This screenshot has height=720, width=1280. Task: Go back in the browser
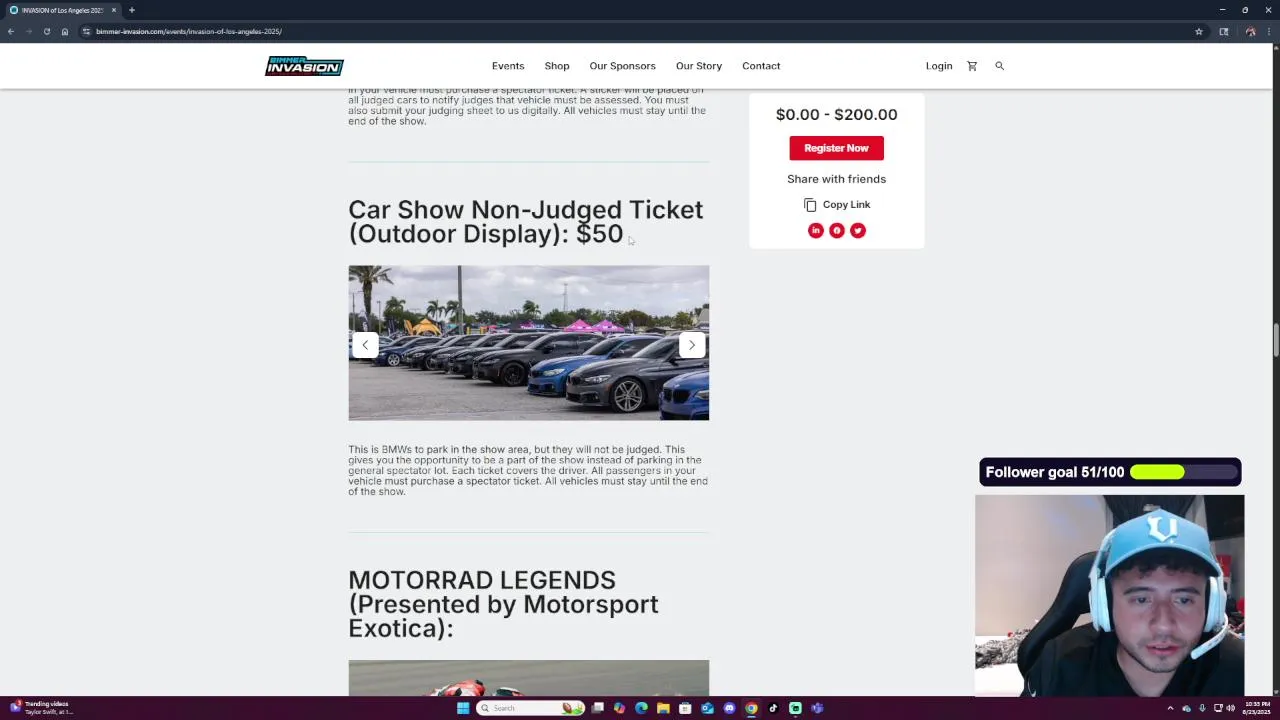coord(11,31)
